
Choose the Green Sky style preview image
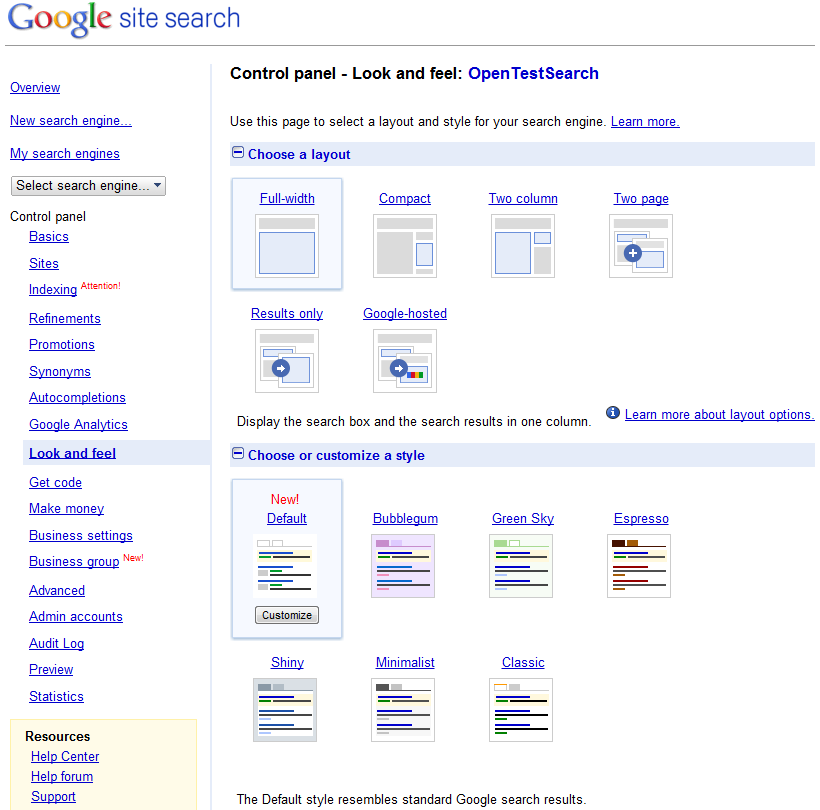tap(521, 566)
